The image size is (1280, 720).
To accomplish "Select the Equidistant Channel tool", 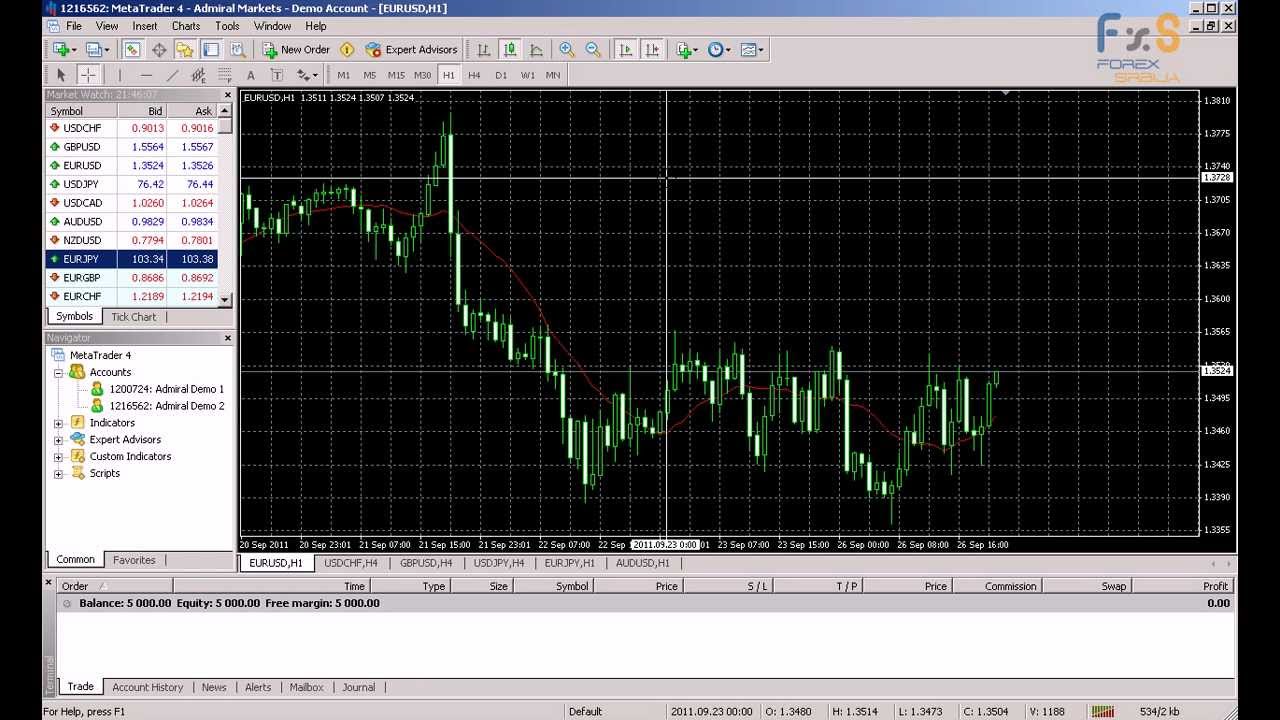I will [198, 75].
